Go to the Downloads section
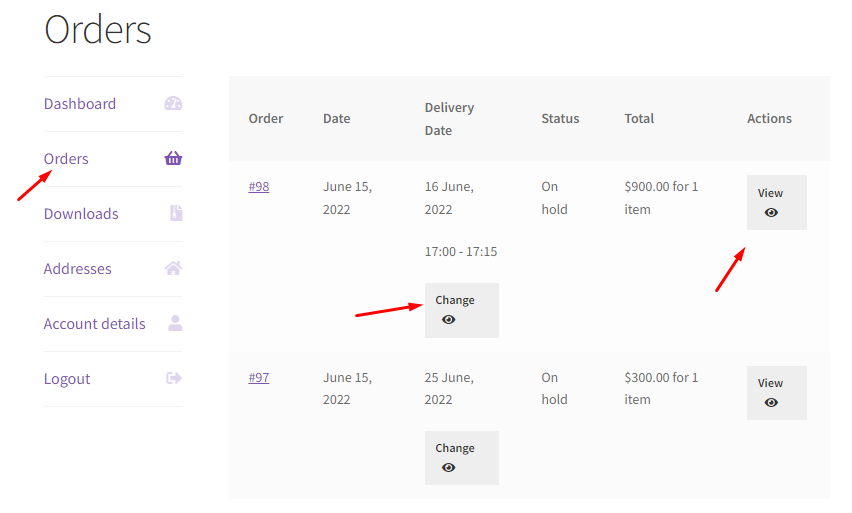The image size is (852, 513). [x=81, y=214]
